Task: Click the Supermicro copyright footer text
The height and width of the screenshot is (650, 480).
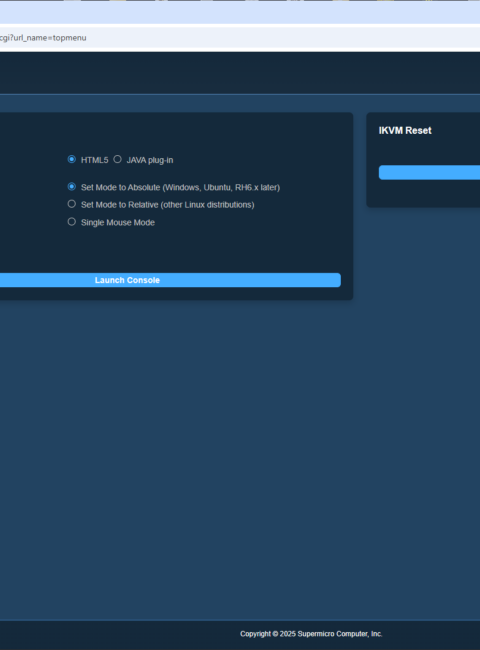Action: (311, 634)
